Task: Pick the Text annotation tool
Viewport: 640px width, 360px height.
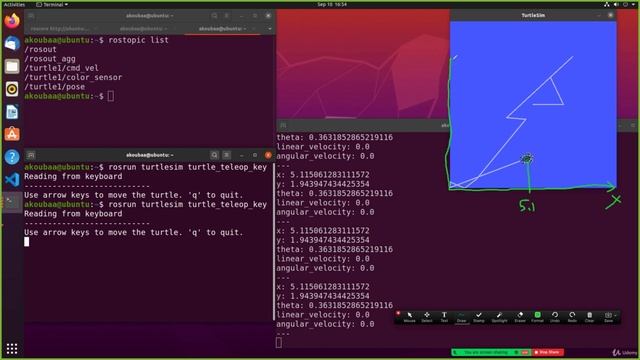Action: click(444, 317)
